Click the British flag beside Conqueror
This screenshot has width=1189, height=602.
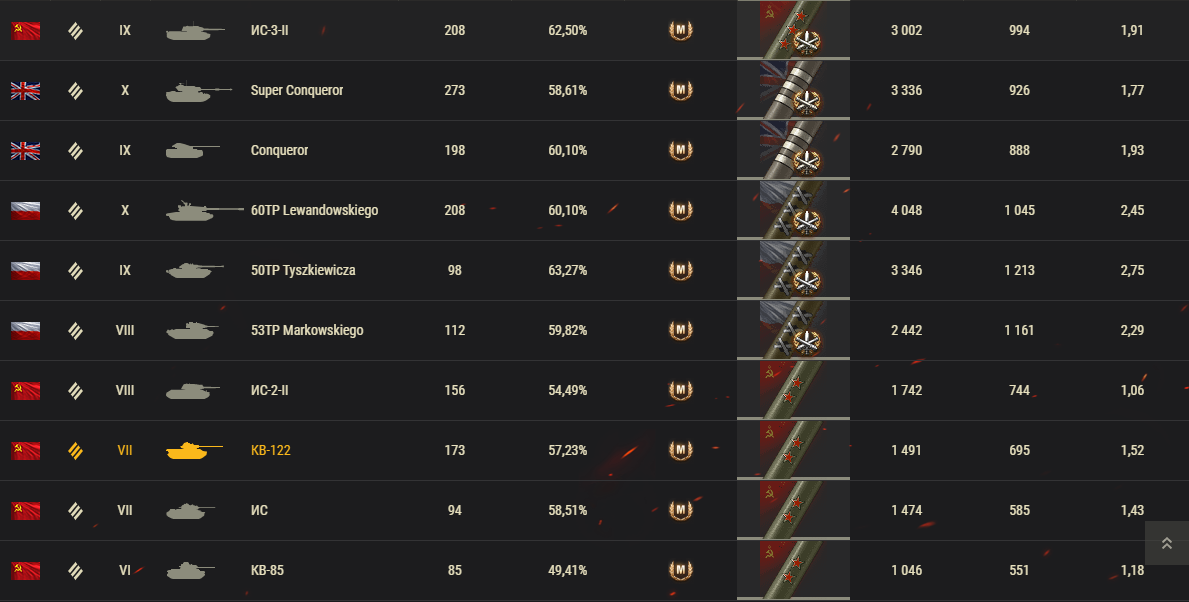(26, 150)
